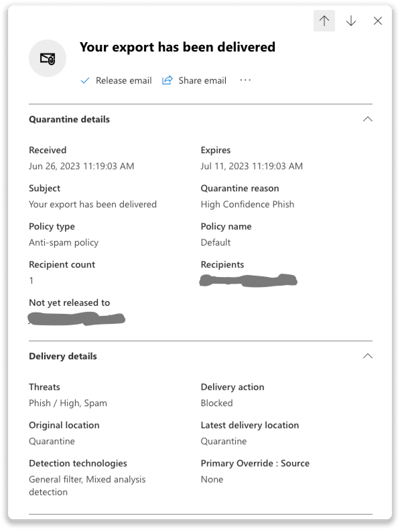Click the email title 'Your export has been delivered'
The image size is (400, 530).
pyautogui.click(x=178, y=47)
